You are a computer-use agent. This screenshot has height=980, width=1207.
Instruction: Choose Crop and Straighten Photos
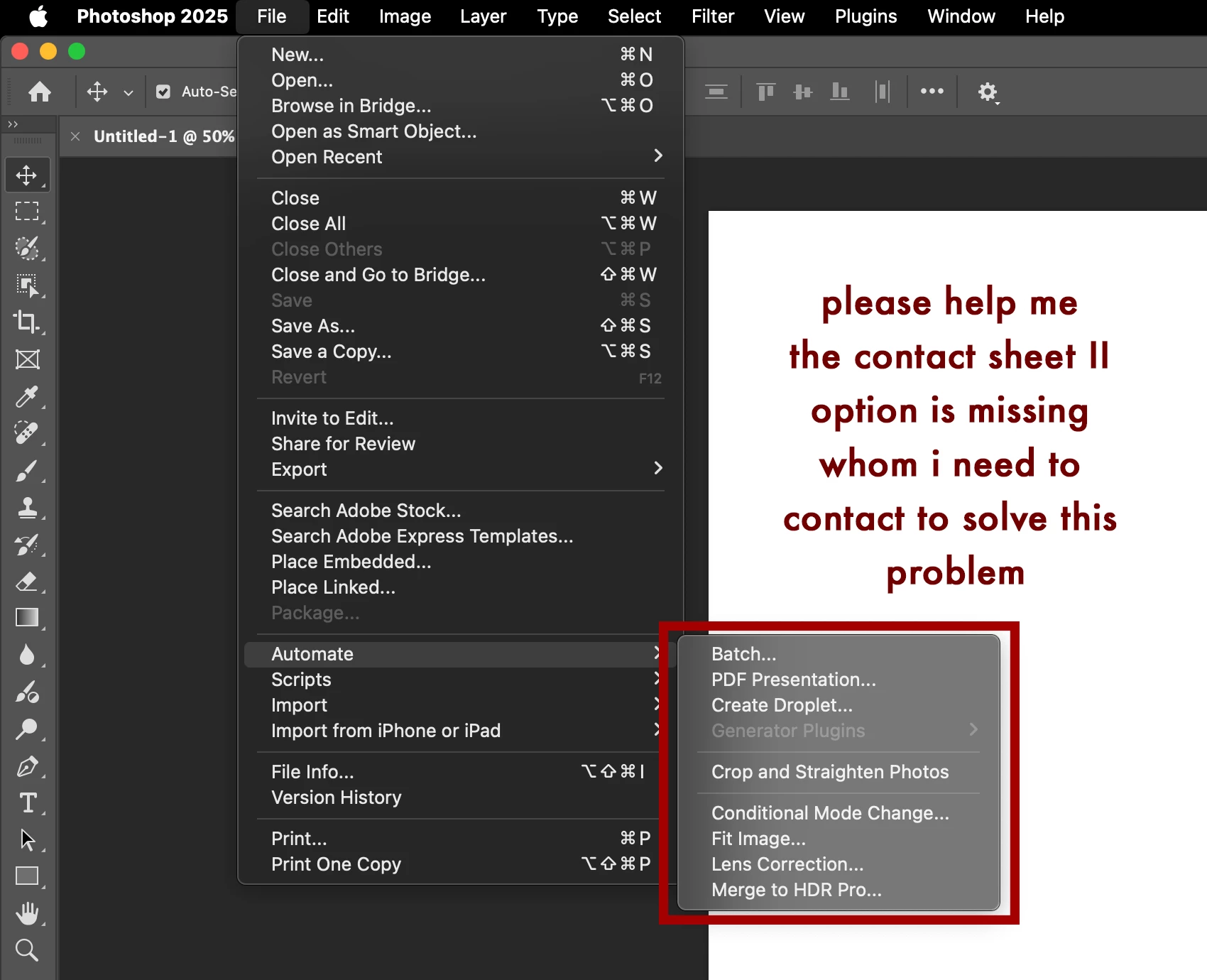pos(839,772)
